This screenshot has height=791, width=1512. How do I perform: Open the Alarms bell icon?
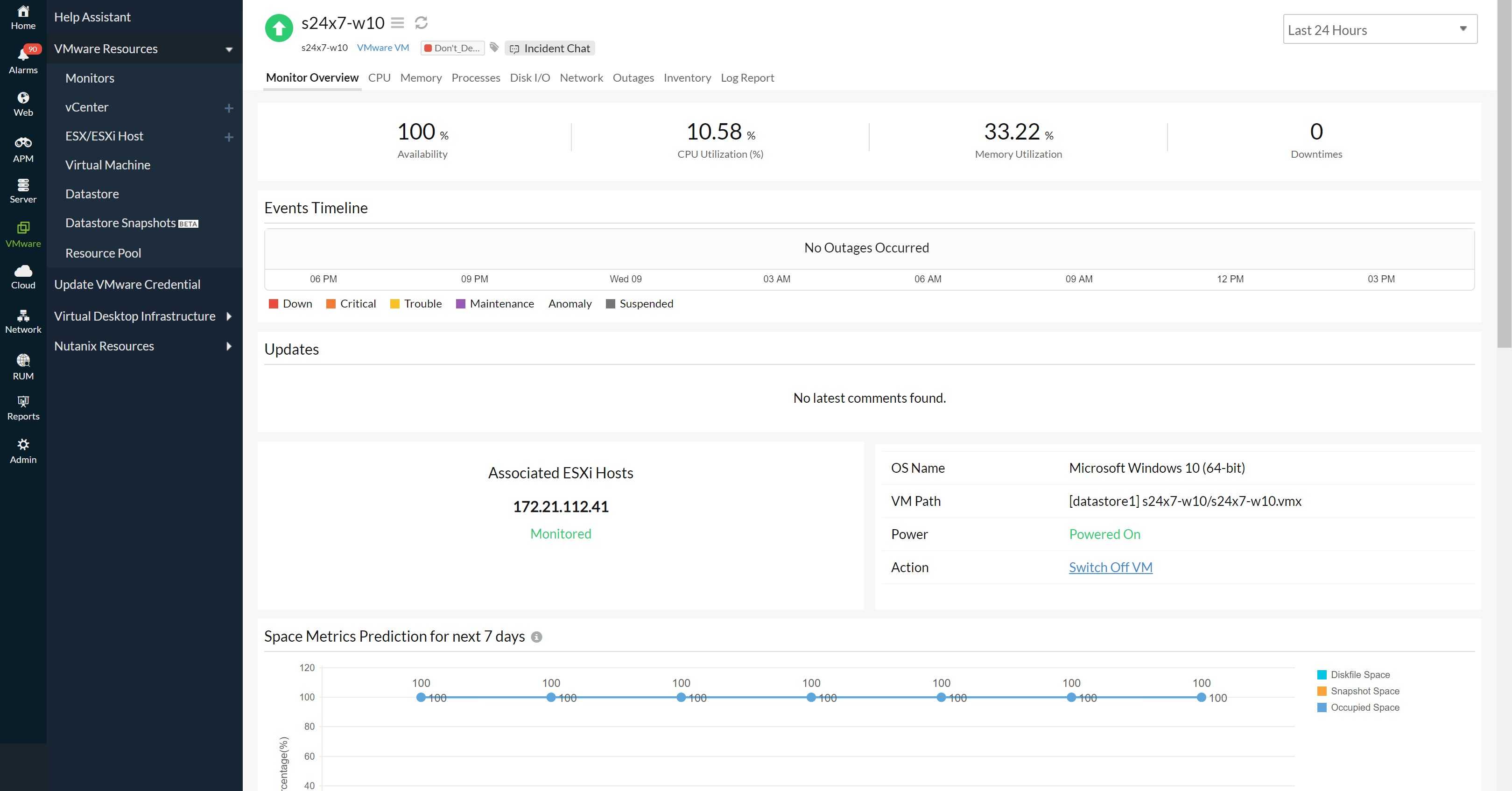(23, 55)
